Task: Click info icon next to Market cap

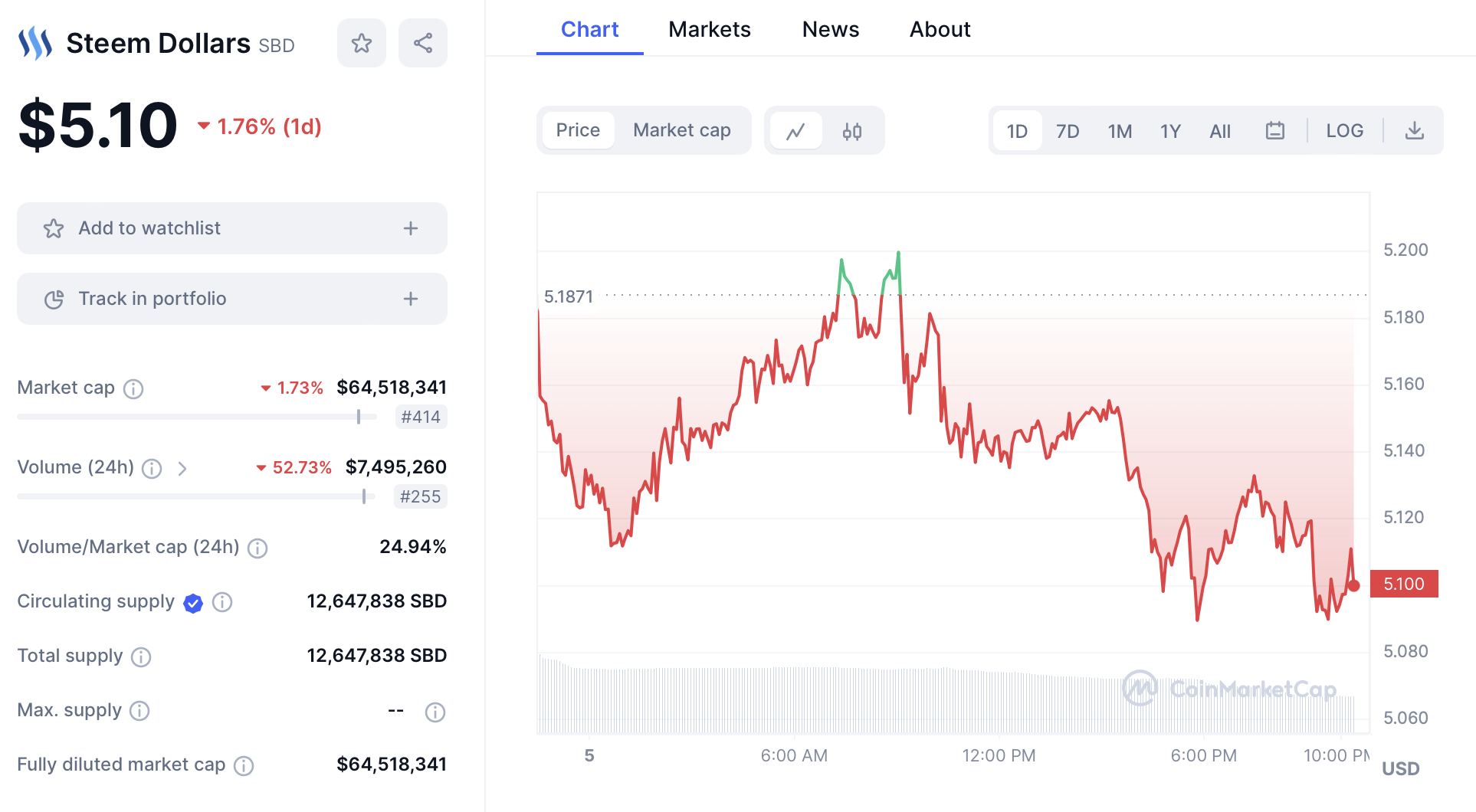Action: point(133,389)
